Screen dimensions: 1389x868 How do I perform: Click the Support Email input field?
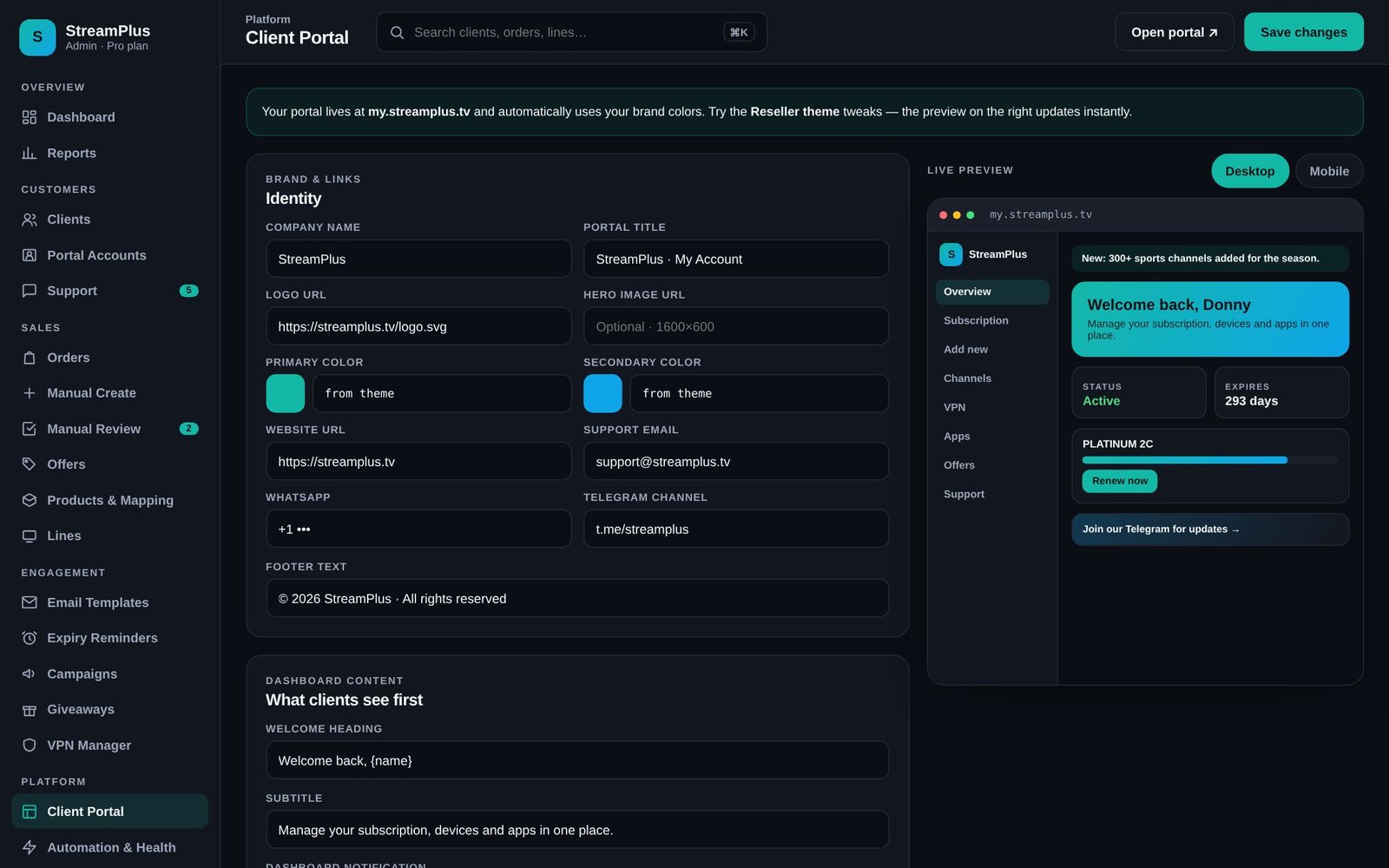pos(736,462)
